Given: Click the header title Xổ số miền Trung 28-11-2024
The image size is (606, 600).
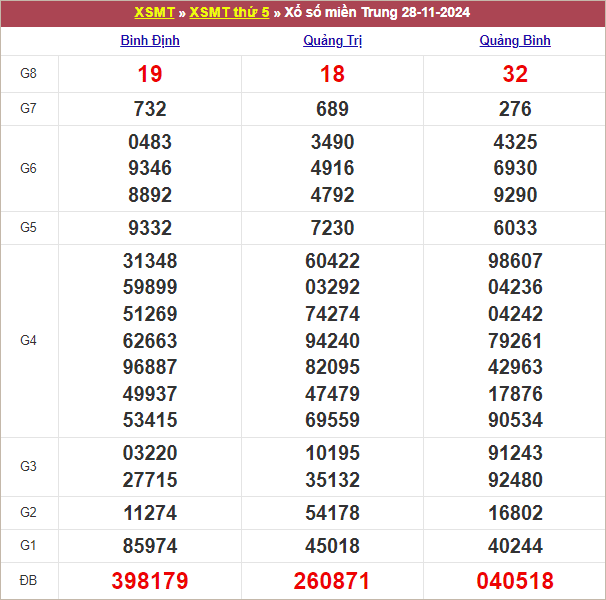Looking at the screenshot, I should [x=377, y=12].
